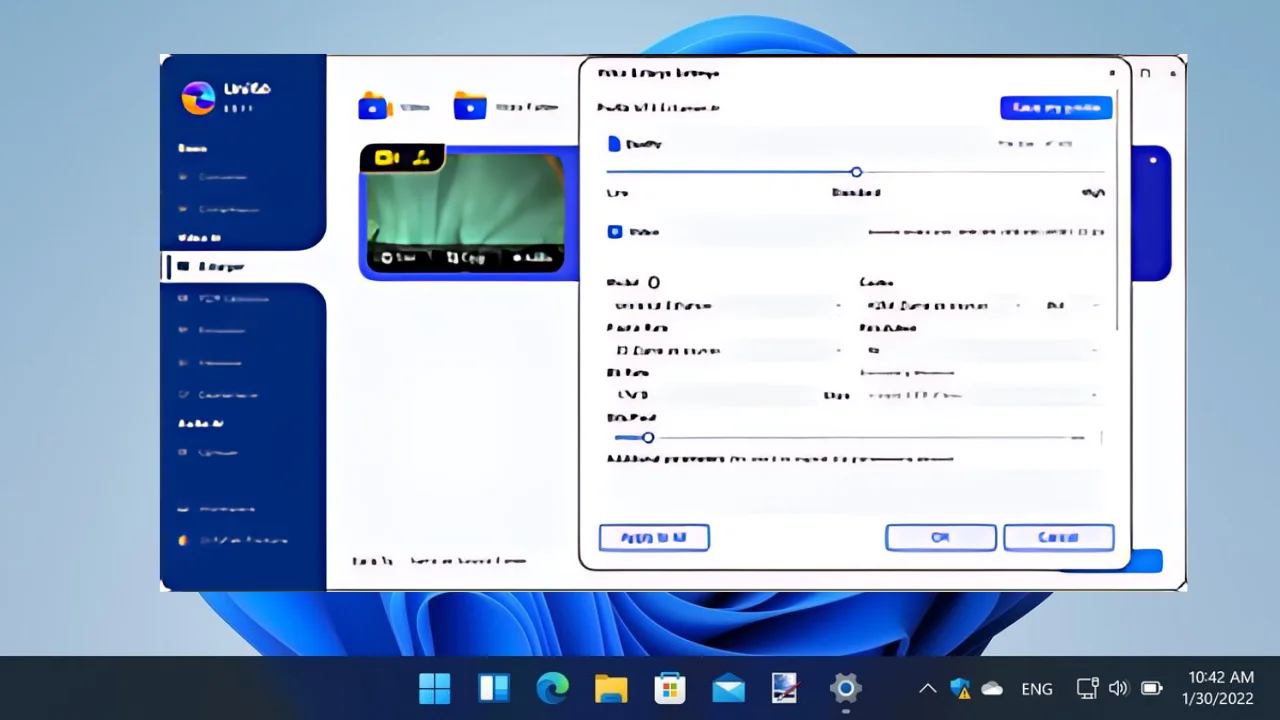The height and width of the screenshot is (720, 1280).
Task: Open the clock showing 10:42 AM
Action: [1218, 688]
